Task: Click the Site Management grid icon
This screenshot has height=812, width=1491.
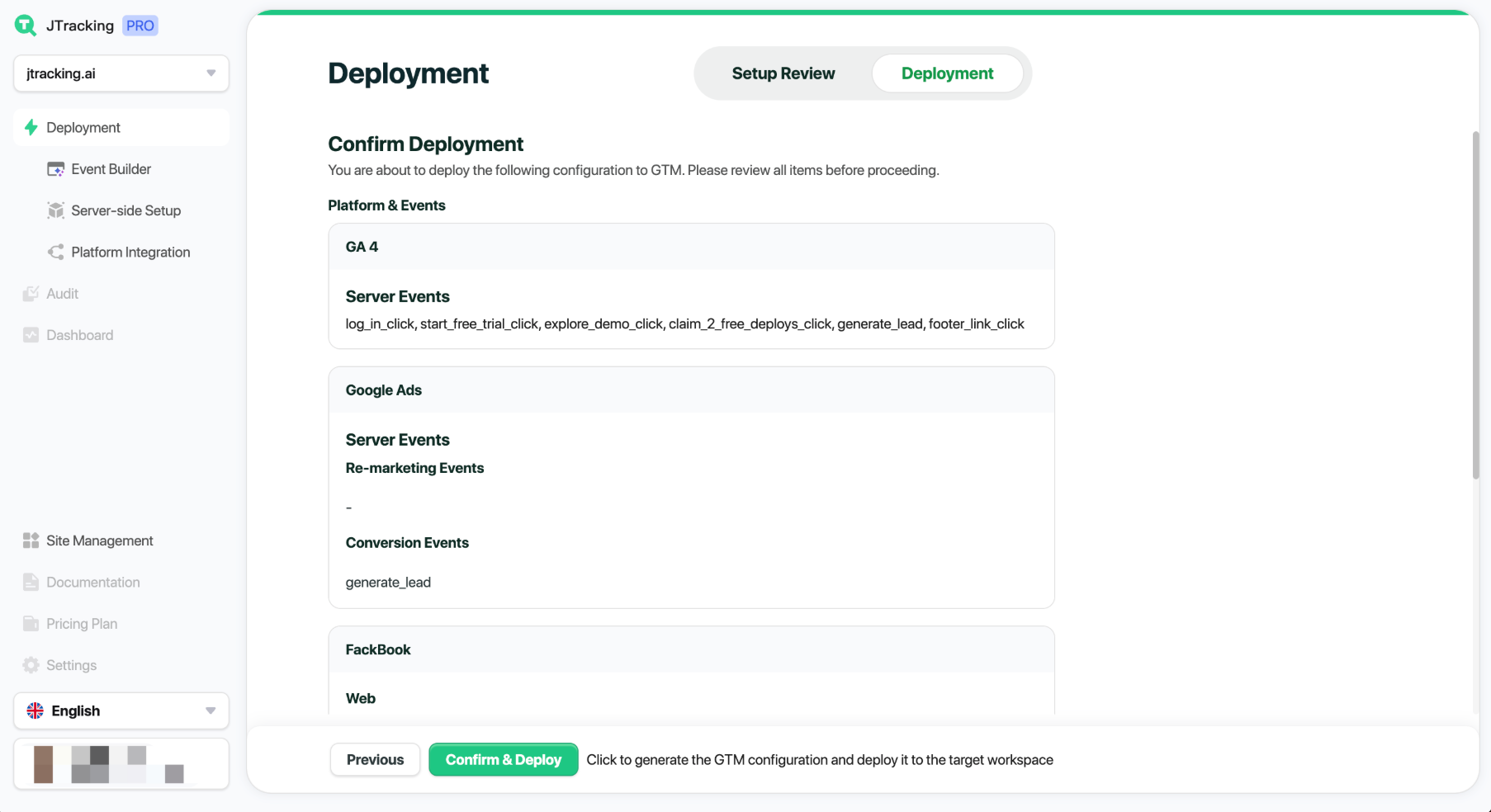Action: click(x=31, y=541)
